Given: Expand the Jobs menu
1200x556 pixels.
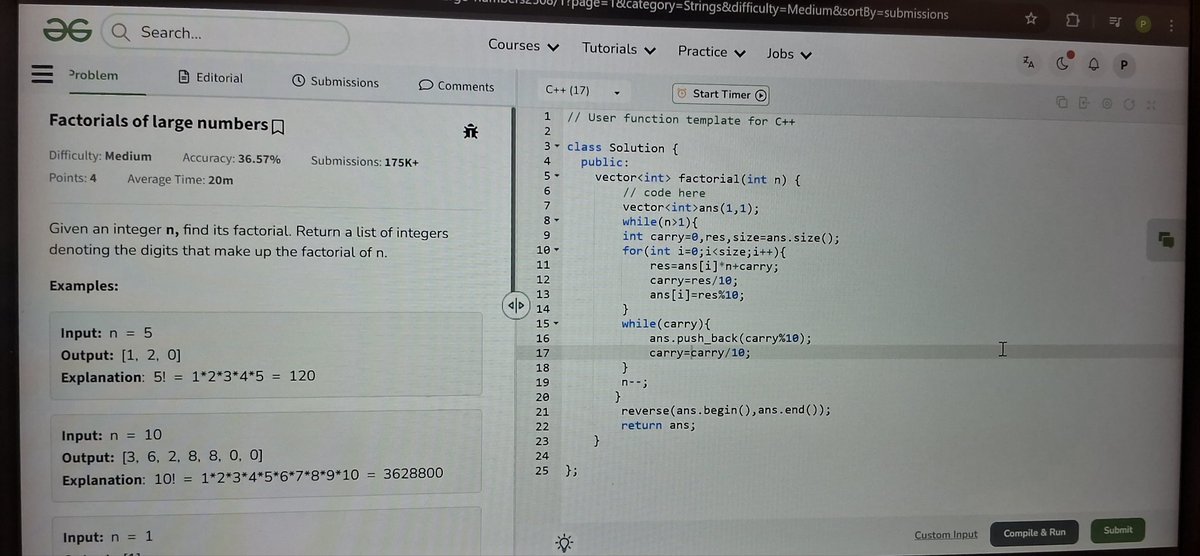Looking at the screenshot, I should coord(789,53).
